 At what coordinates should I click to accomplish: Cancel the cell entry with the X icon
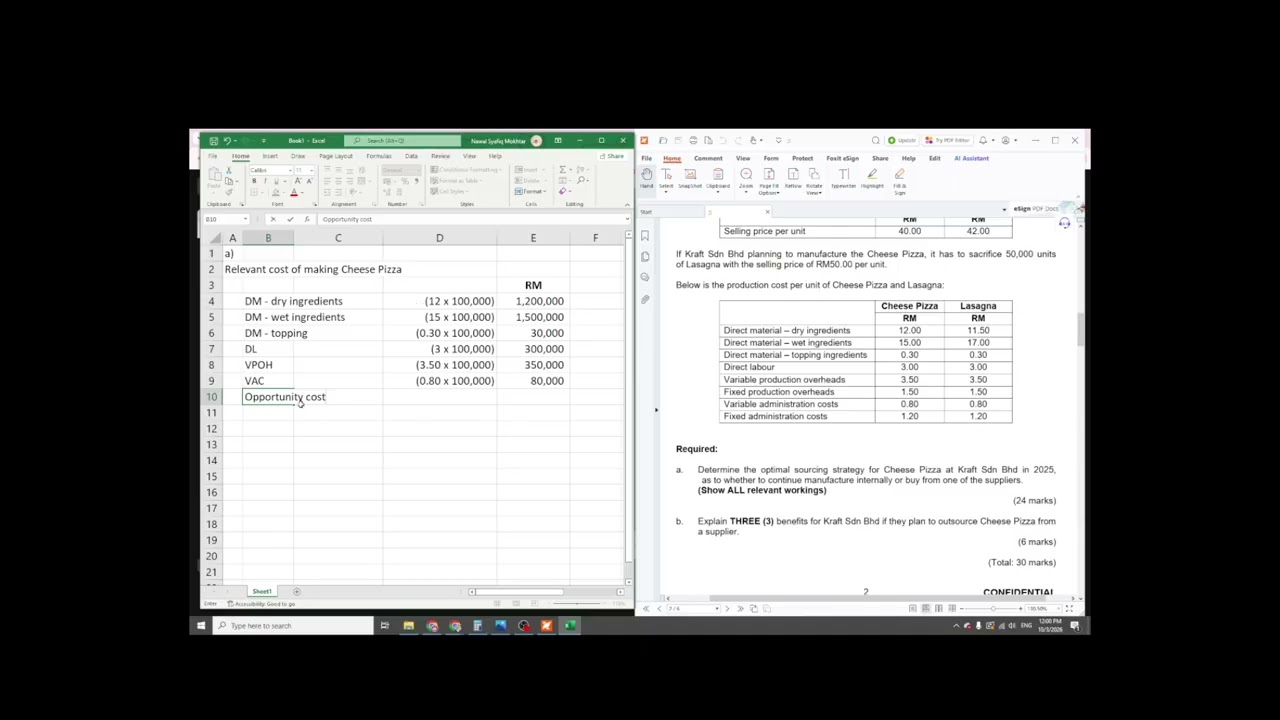(273, 219)
